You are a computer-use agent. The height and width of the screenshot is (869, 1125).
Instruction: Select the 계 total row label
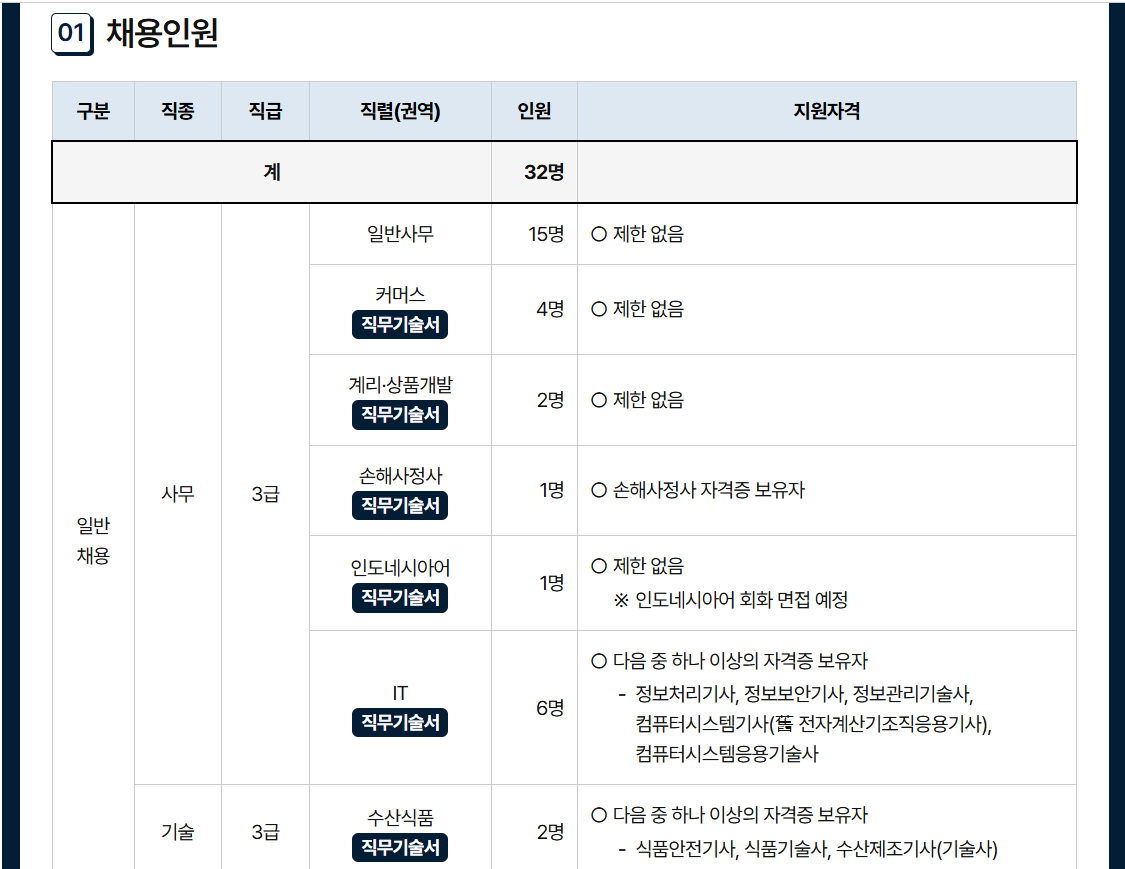coord(272,172)
